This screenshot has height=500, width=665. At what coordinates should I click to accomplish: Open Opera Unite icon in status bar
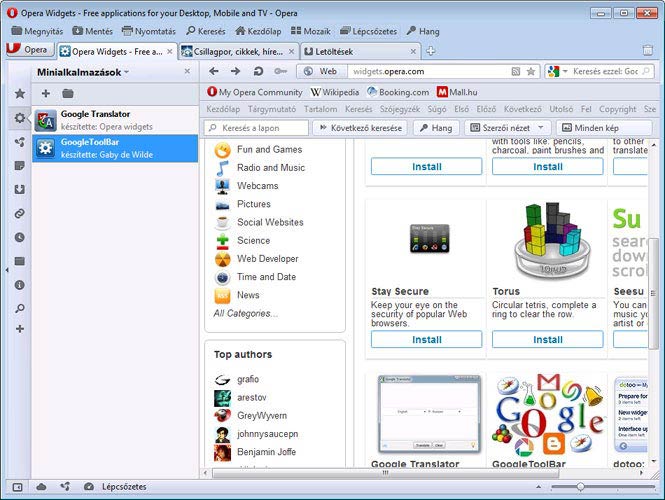point(65,487)
